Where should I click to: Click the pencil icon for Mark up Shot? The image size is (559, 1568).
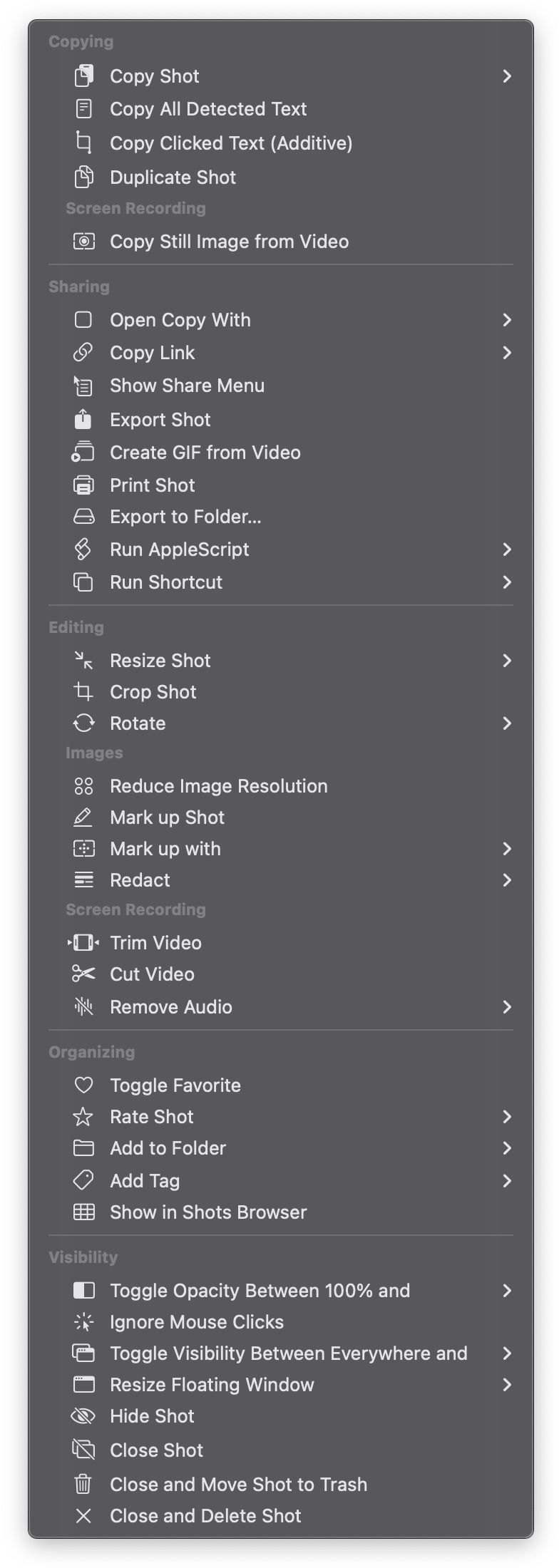click(83, 817)
